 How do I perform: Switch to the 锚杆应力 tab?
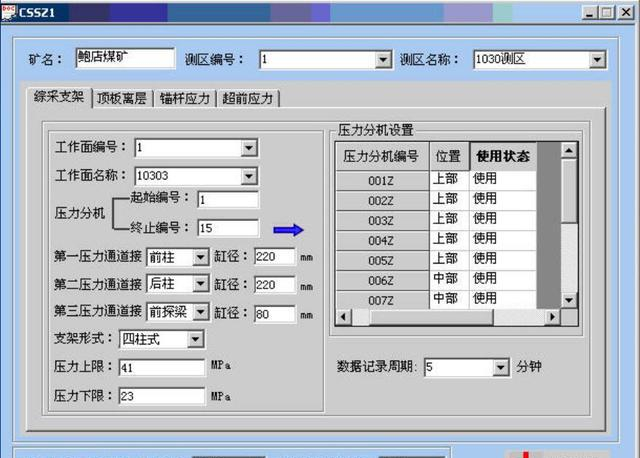coord(184,98)
